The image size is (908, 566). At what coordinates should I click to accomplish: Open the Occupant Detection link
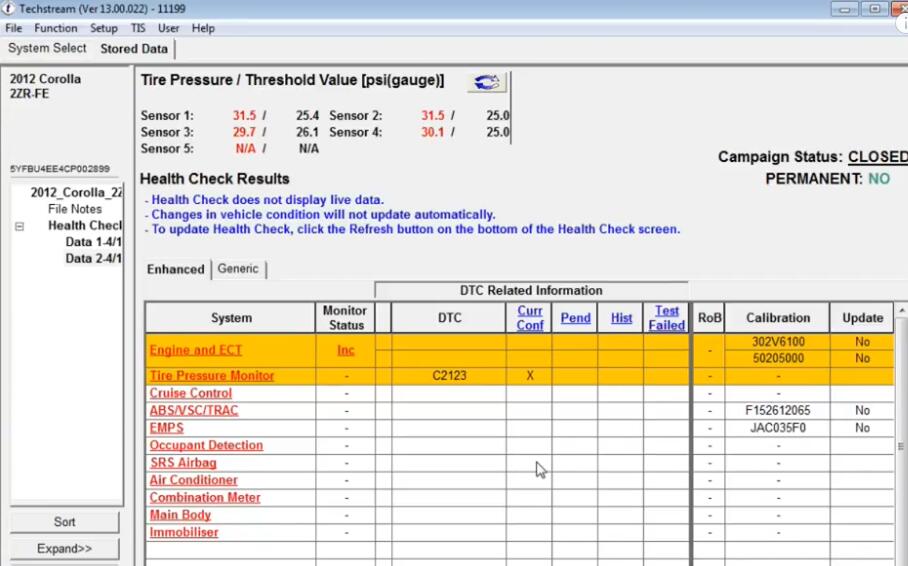pos(206,445)
